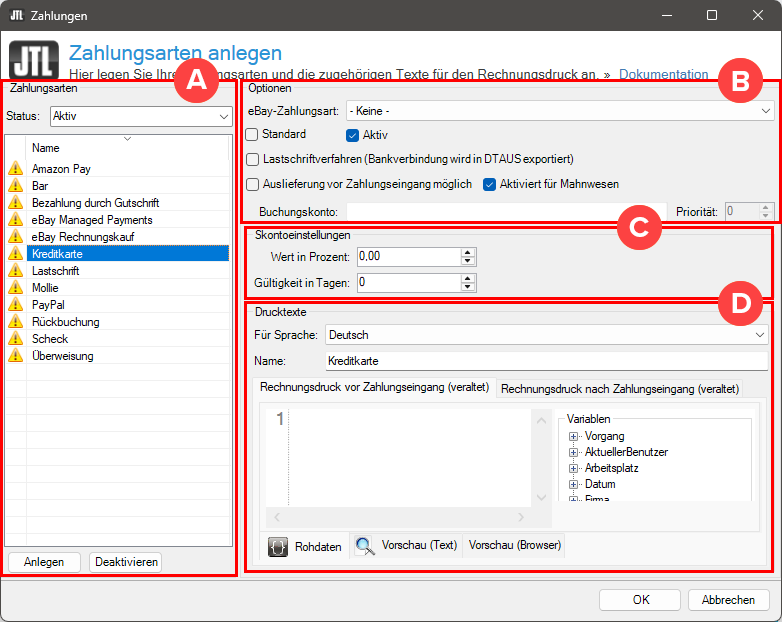The image size is (782, 622).
Task: Open the Dokumentation link
Action: [663, 74]
